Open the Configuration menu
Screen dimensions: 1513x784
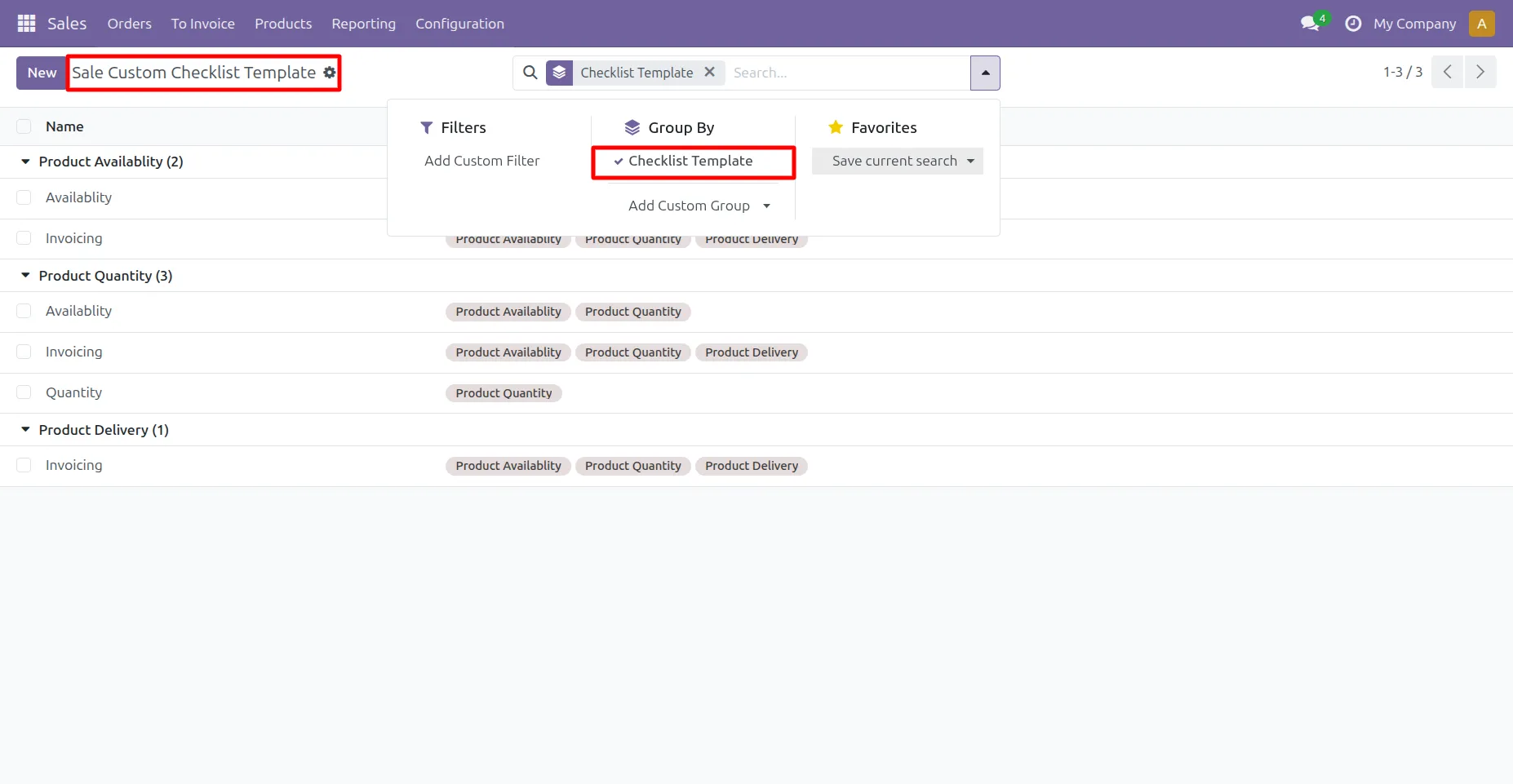[459, 24]
